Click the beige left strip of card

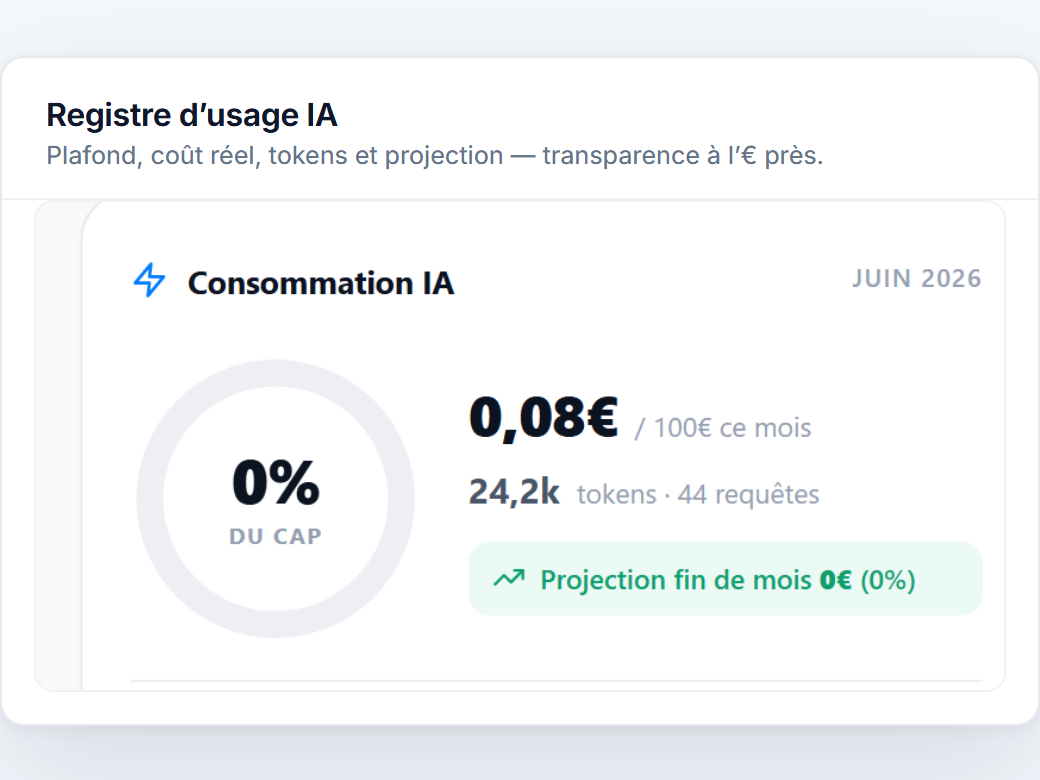coord(58,446)
